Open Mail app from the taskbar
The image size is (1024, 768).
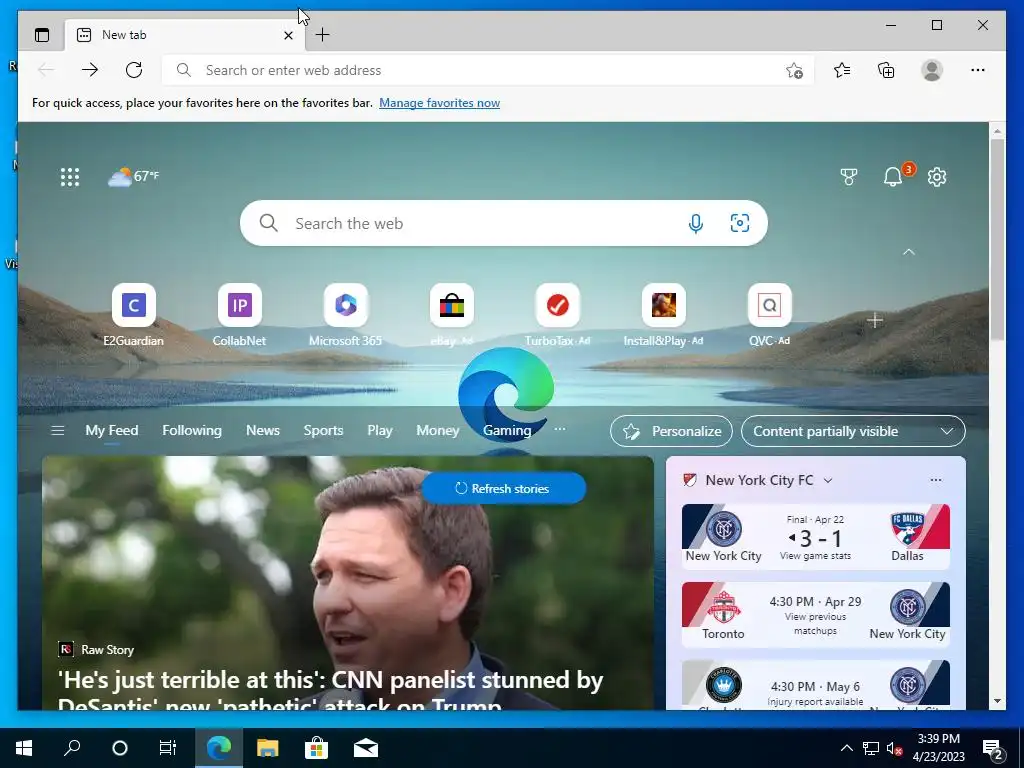pyautogui.click(x=366, y=748)
